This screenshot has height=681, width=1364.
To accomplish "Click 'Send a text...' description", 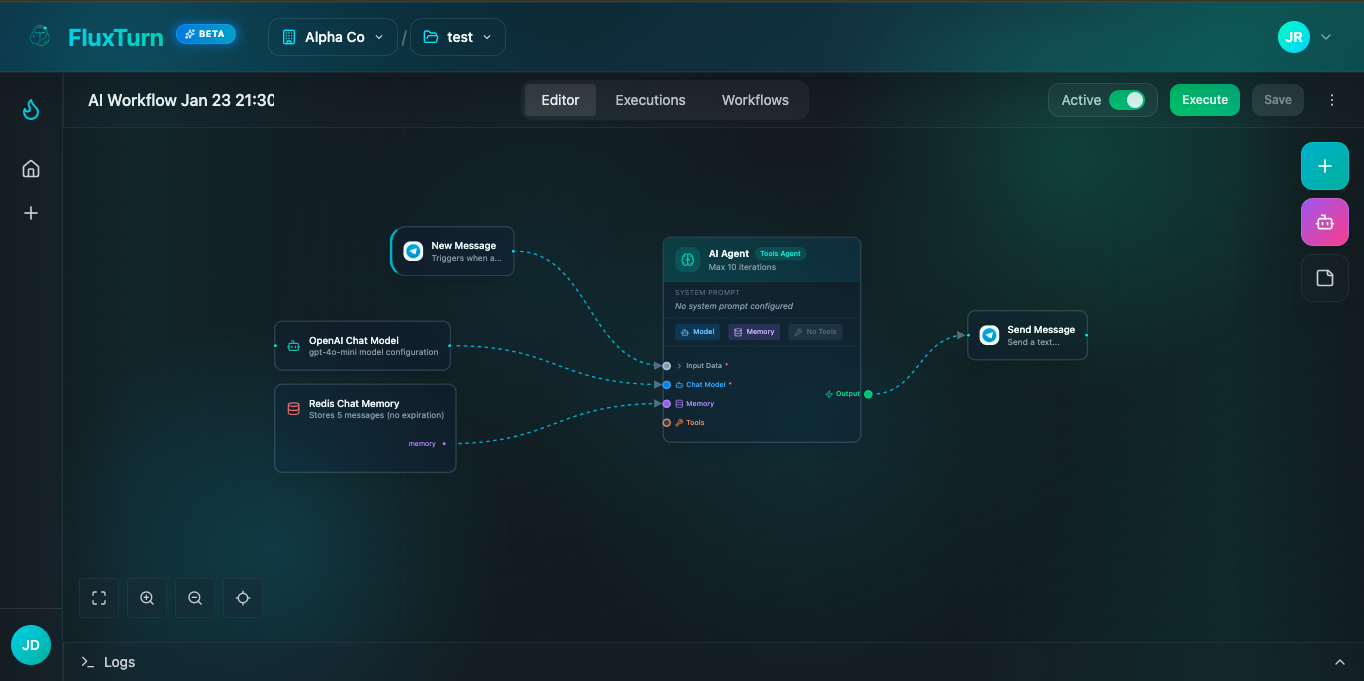I will (1033, 342).
